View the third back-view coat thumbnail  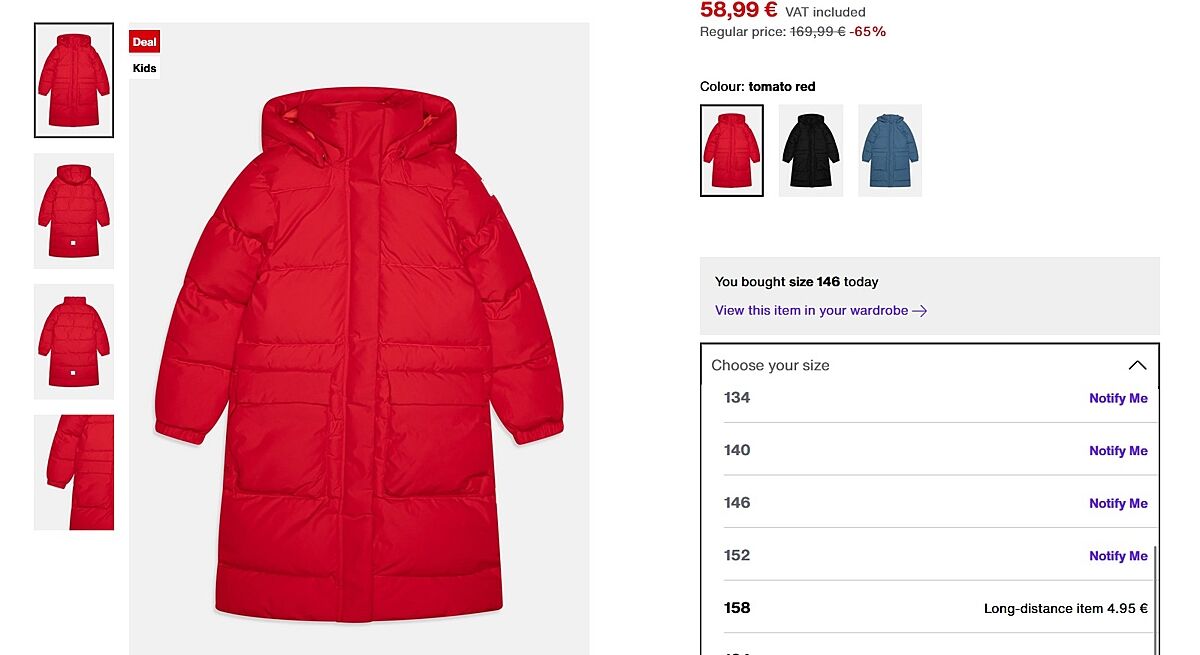click(74, 342)
